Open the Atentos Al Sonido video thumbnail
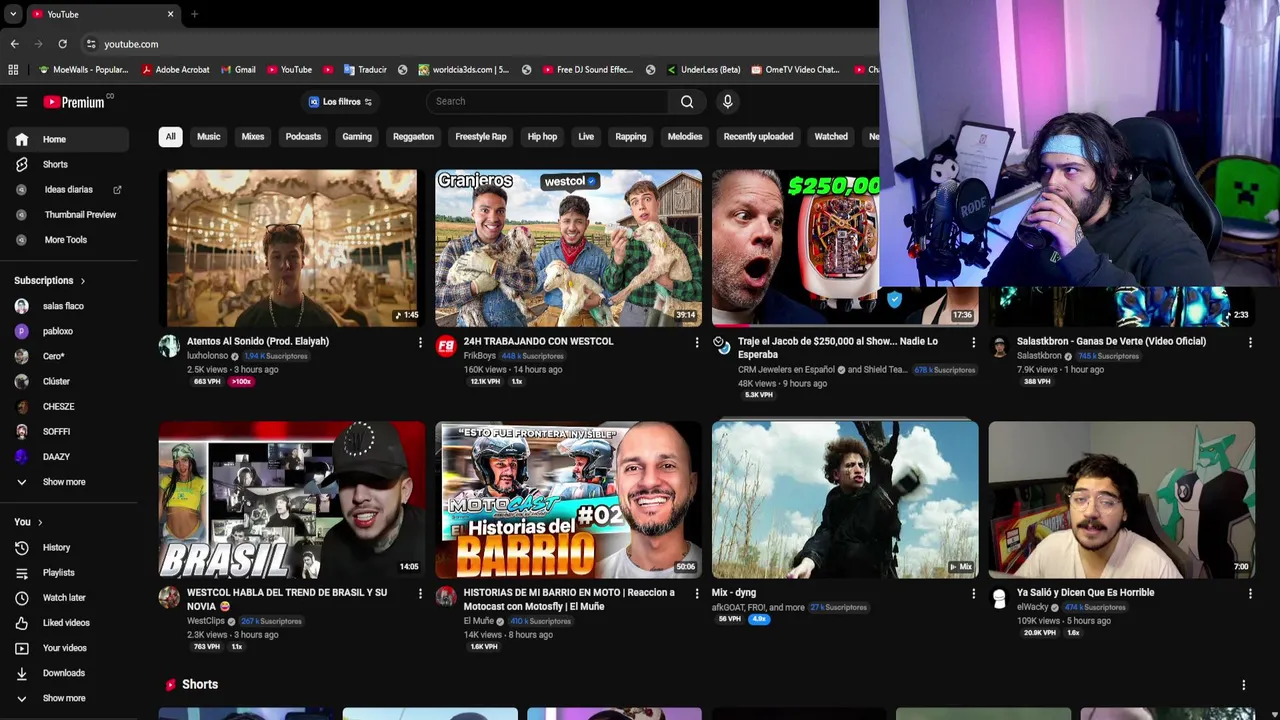This screenshot has height=720, width=1280. coord(292,248)
